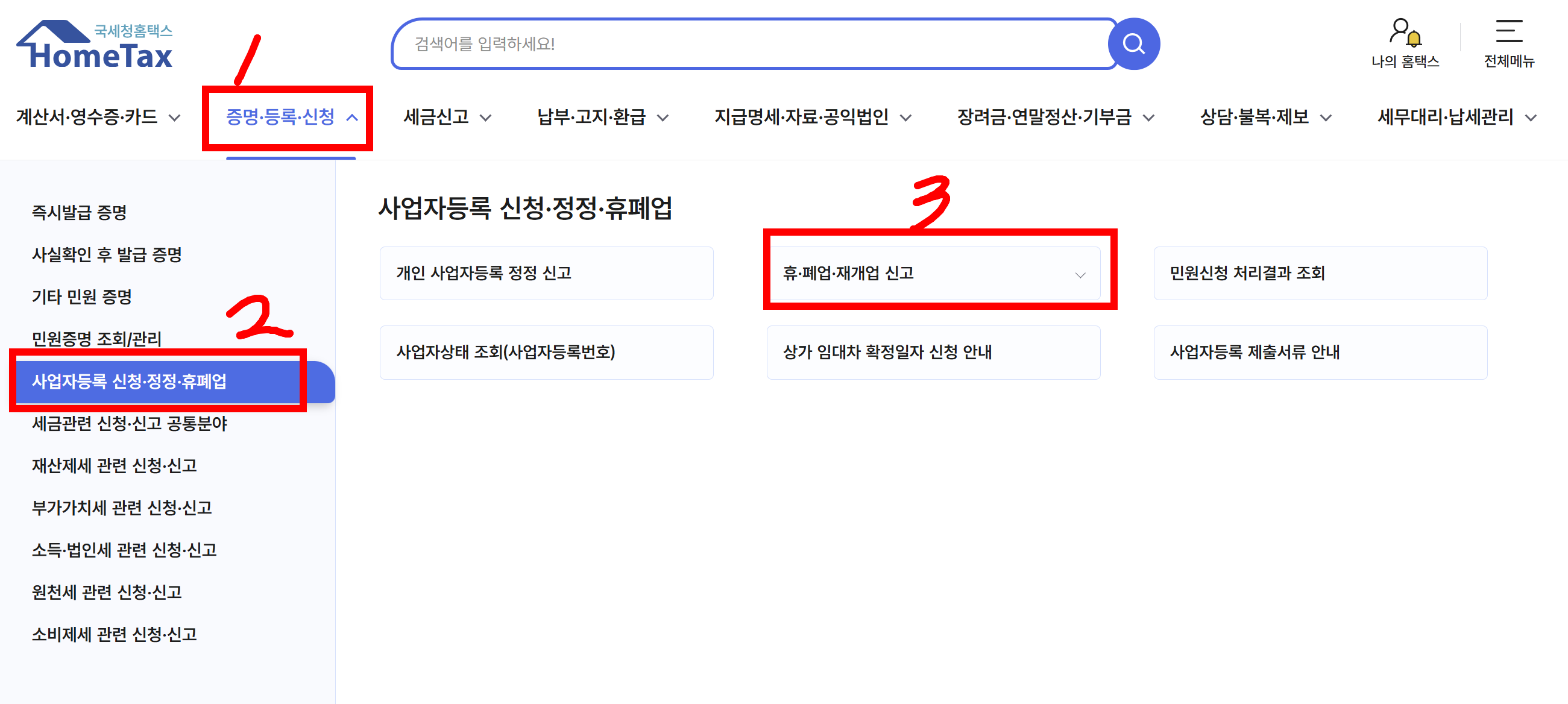Click the magnifier search button
The height and width of the screenshot is (704, 1568).
point(1133,44)
